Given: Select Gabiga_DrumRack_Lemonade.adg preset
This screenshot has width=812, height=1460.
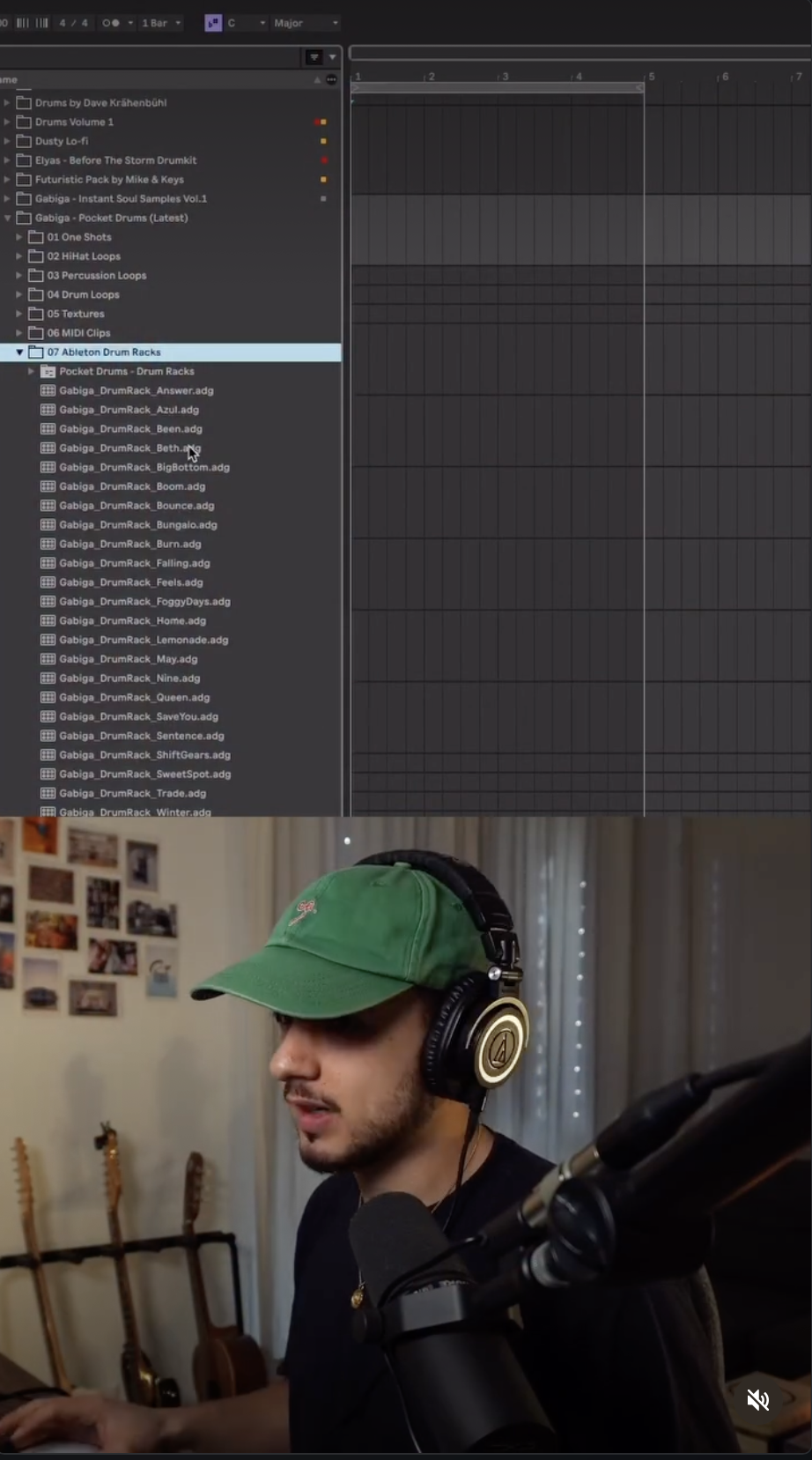Looking at the screenshot, I should pyautogui.click(x=144, y=640).
